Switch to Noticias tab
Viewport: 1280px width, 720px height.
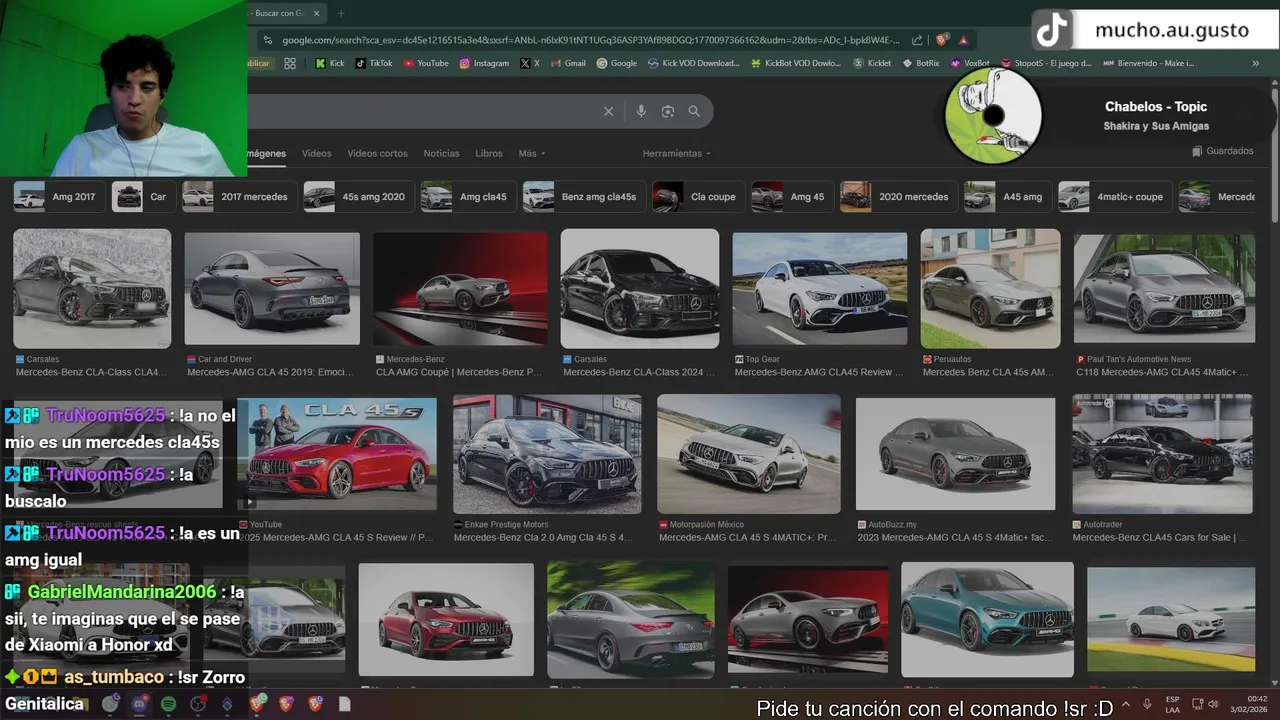click(x=441, y=153)
